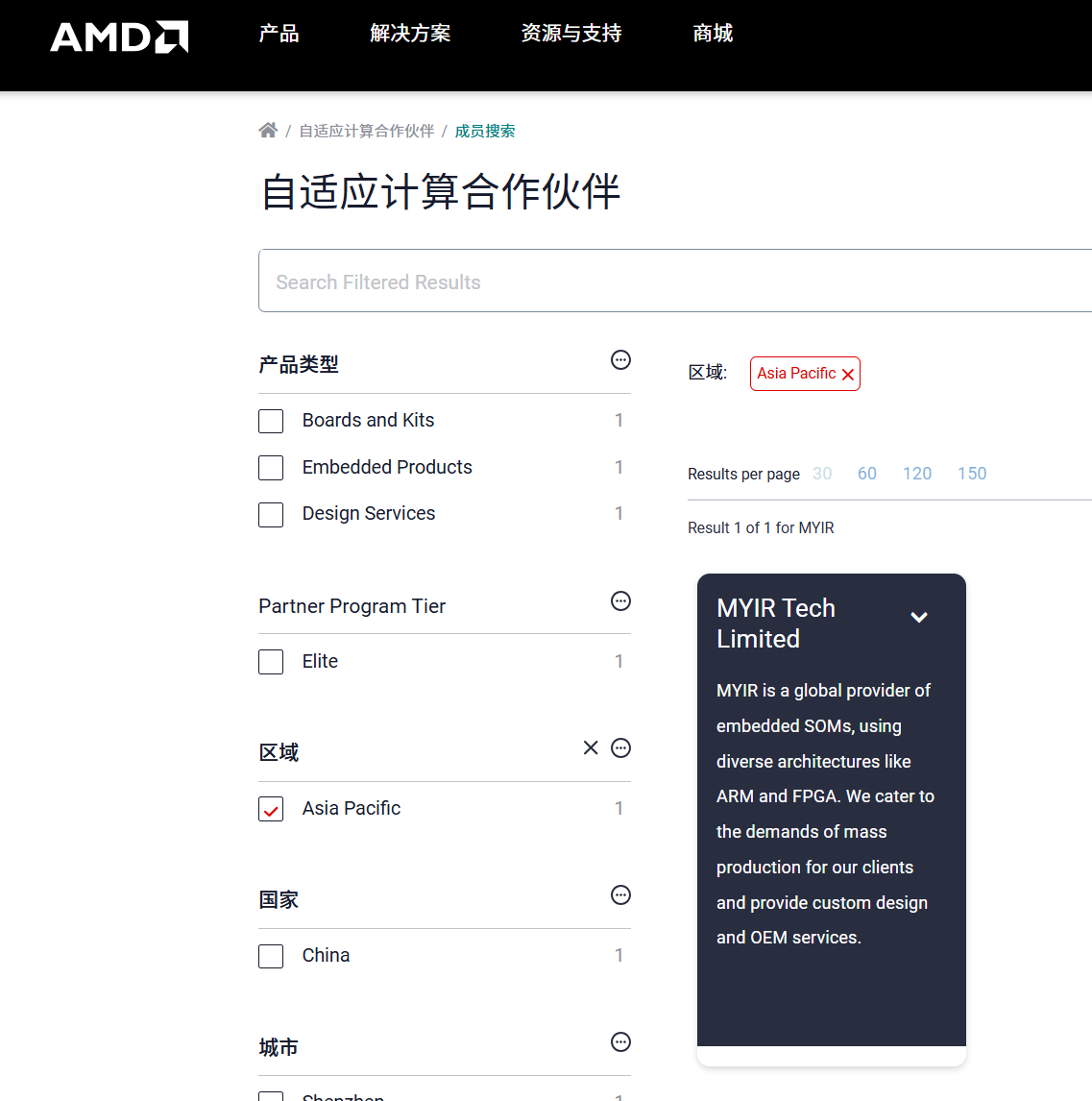Open options circle icon beside 城市

[621, 1042]
